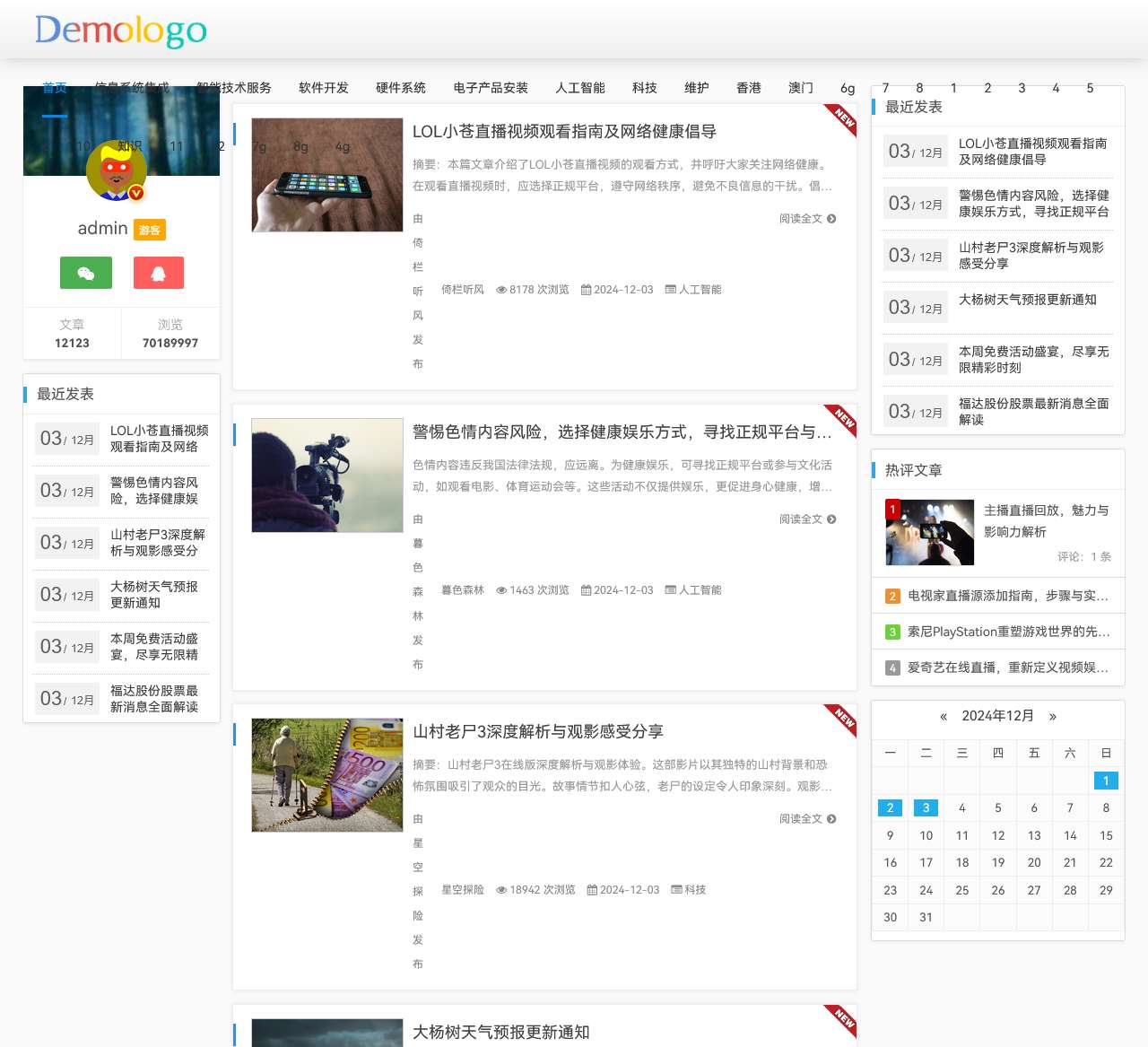Viewport: 1148px width, 1047px height.
Task: Click the » next month arrow on calendar
Action: pos(1053,716)
